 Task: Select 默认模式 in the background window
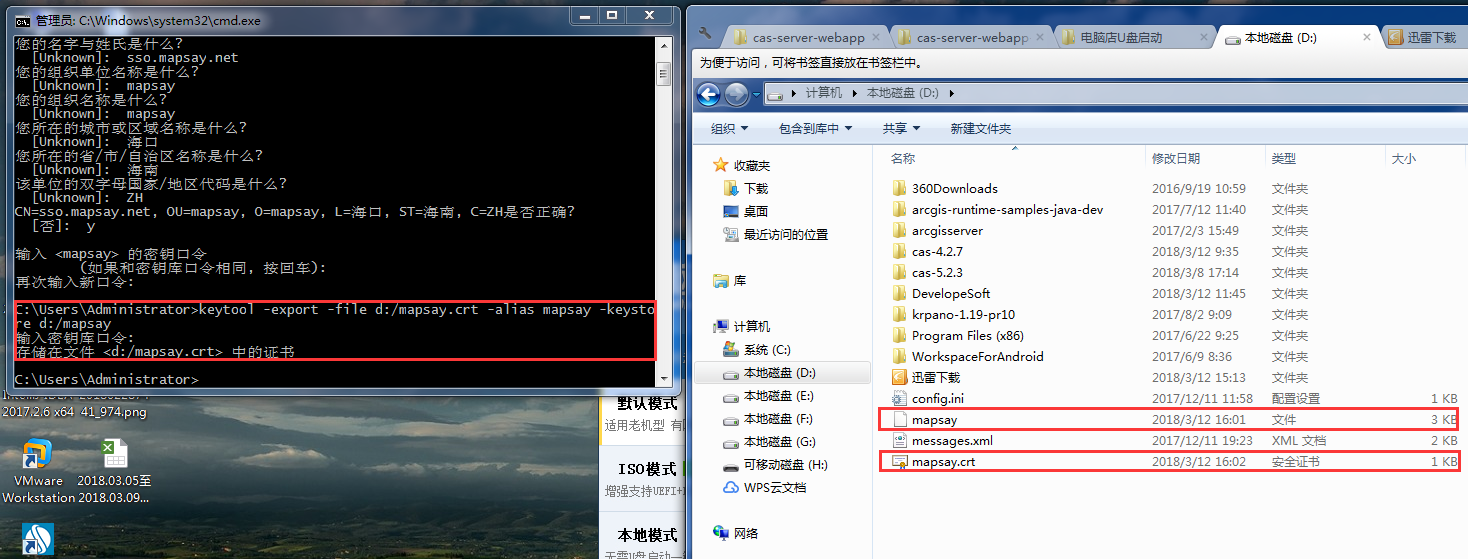[x=648, y=403]
